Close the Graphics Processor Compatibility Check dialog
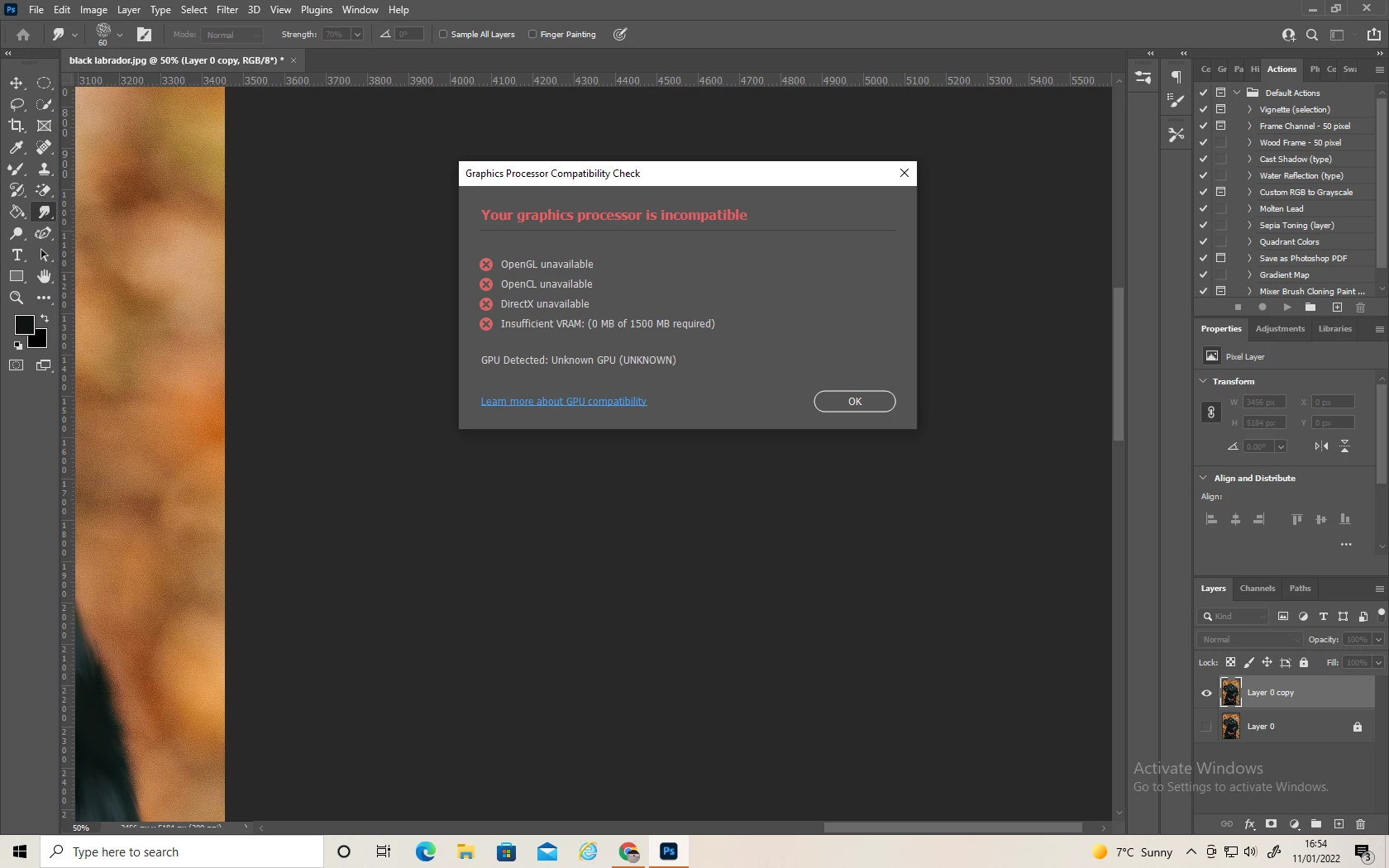 905,173
